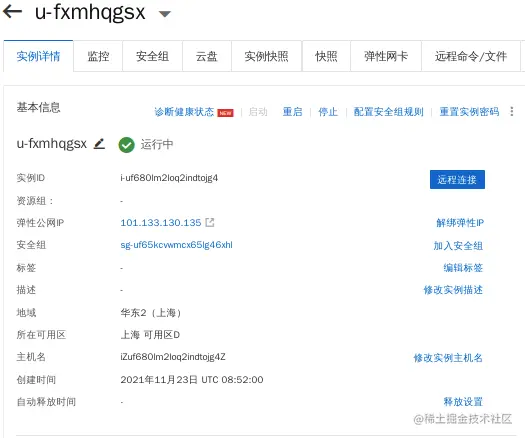Click the 停止 link
525x438 pixels.
click(328, 112)
